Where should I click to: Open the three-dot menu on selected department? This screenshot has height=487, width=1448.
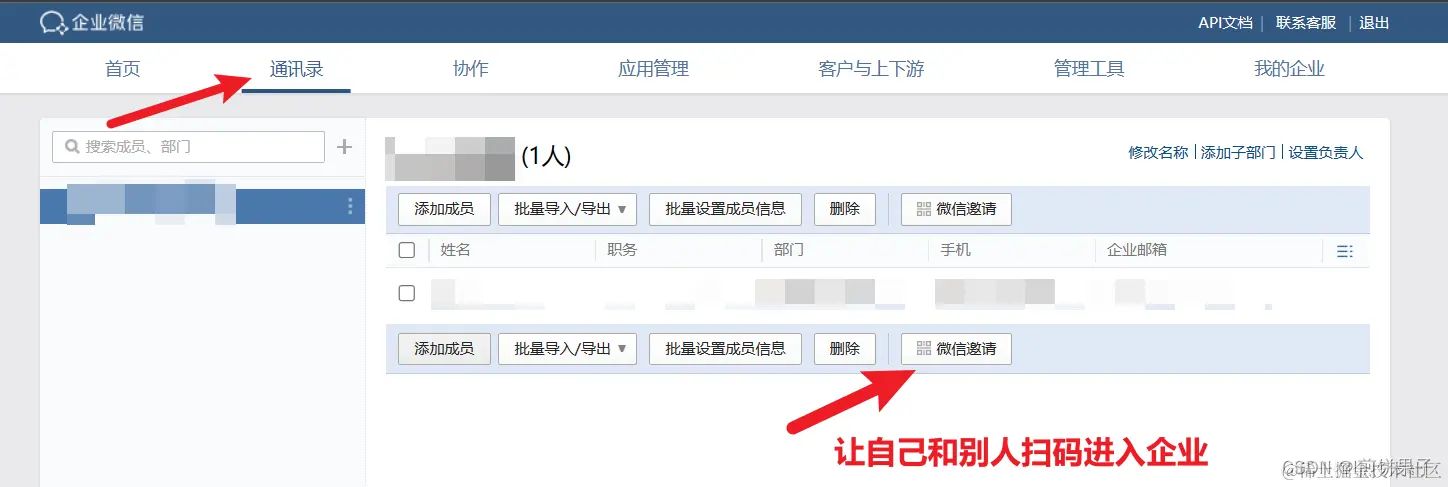coord(350,206)
